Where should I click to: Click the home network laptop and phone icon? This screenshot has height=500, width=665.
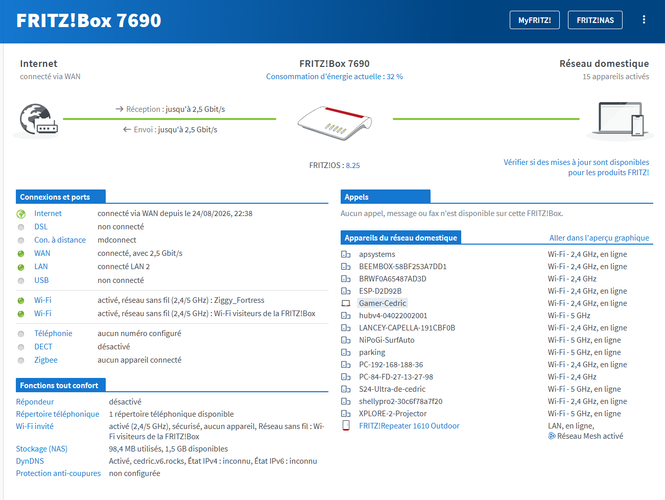click(620, 119)
